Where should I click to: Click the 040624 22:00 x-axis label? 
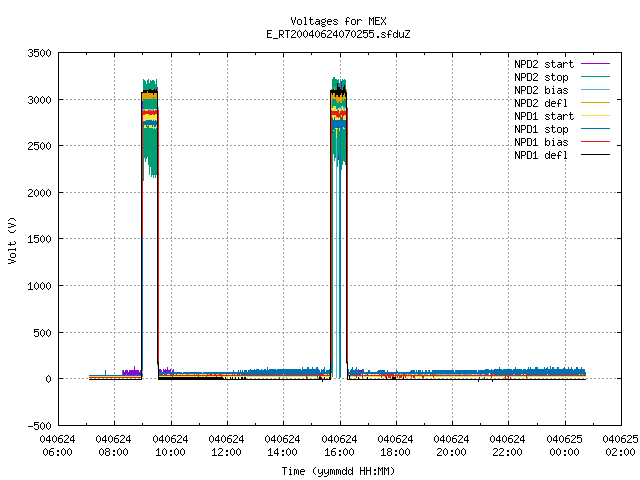pyautogui.click(x=507, y=446)
